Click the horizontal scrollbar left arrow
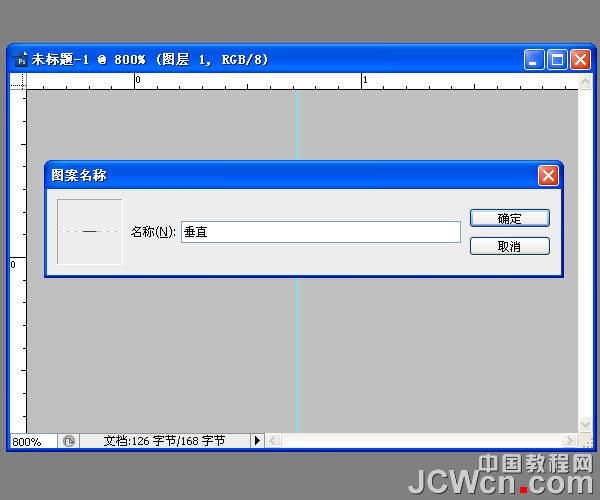 pos(273,441)
